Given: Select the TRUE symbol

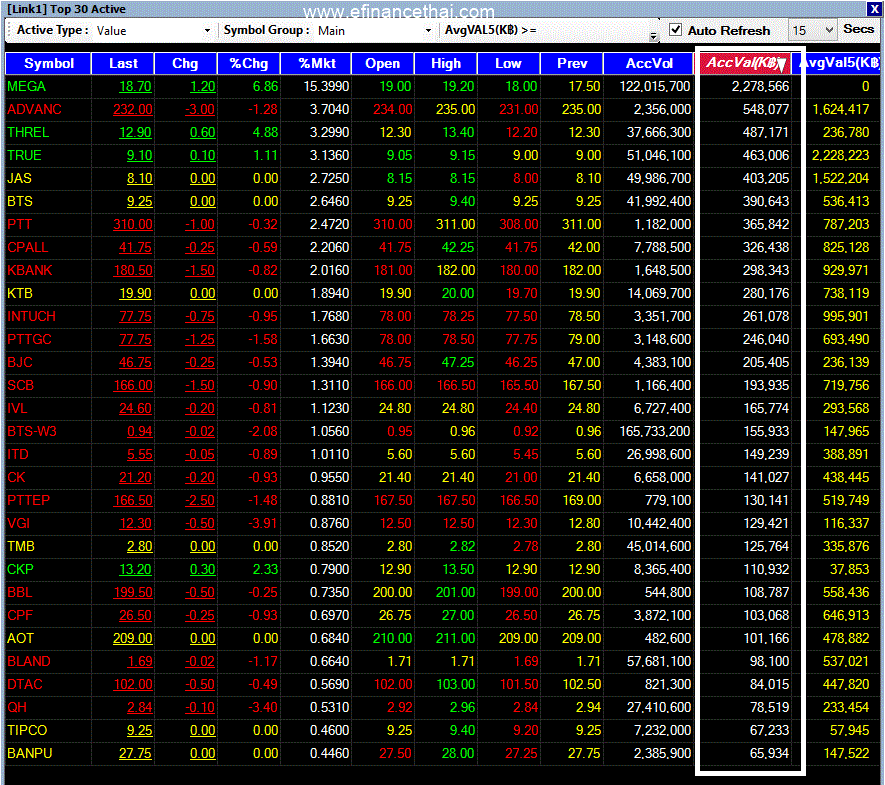Looking at the screenshot, I should 24,156.
